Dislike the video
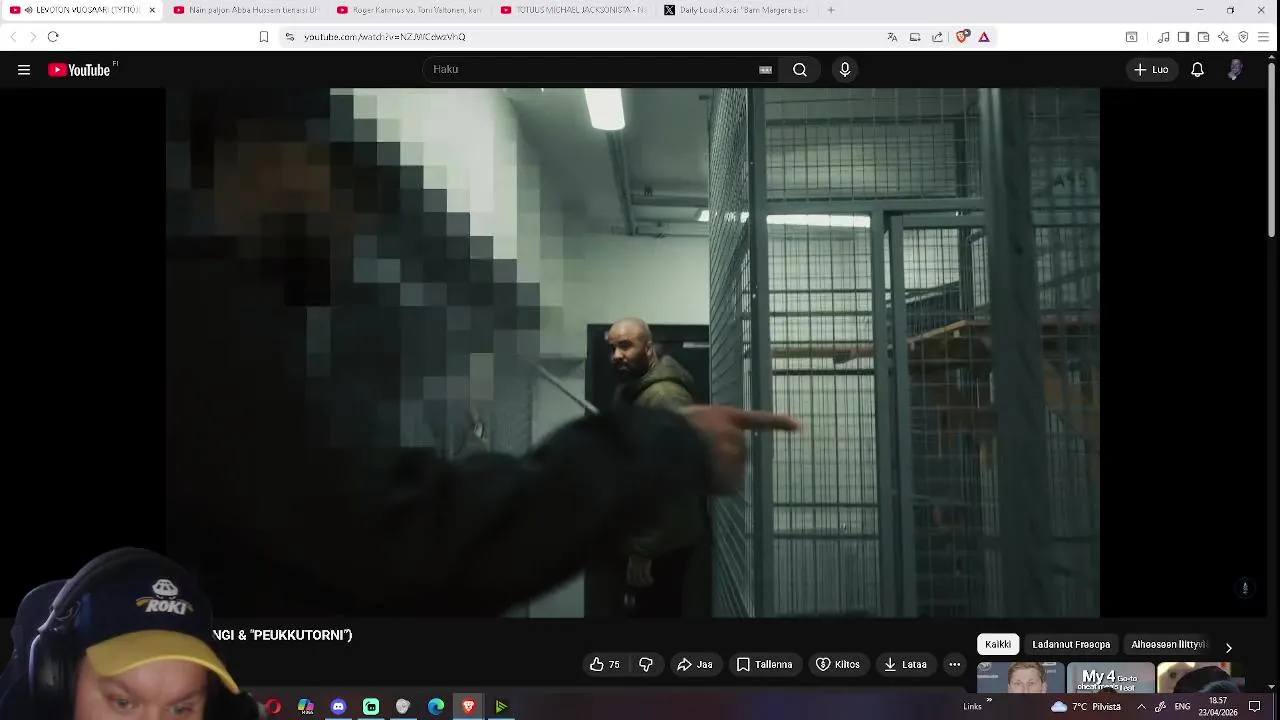Screen dimensions: 1280x720 pos(646,664)
